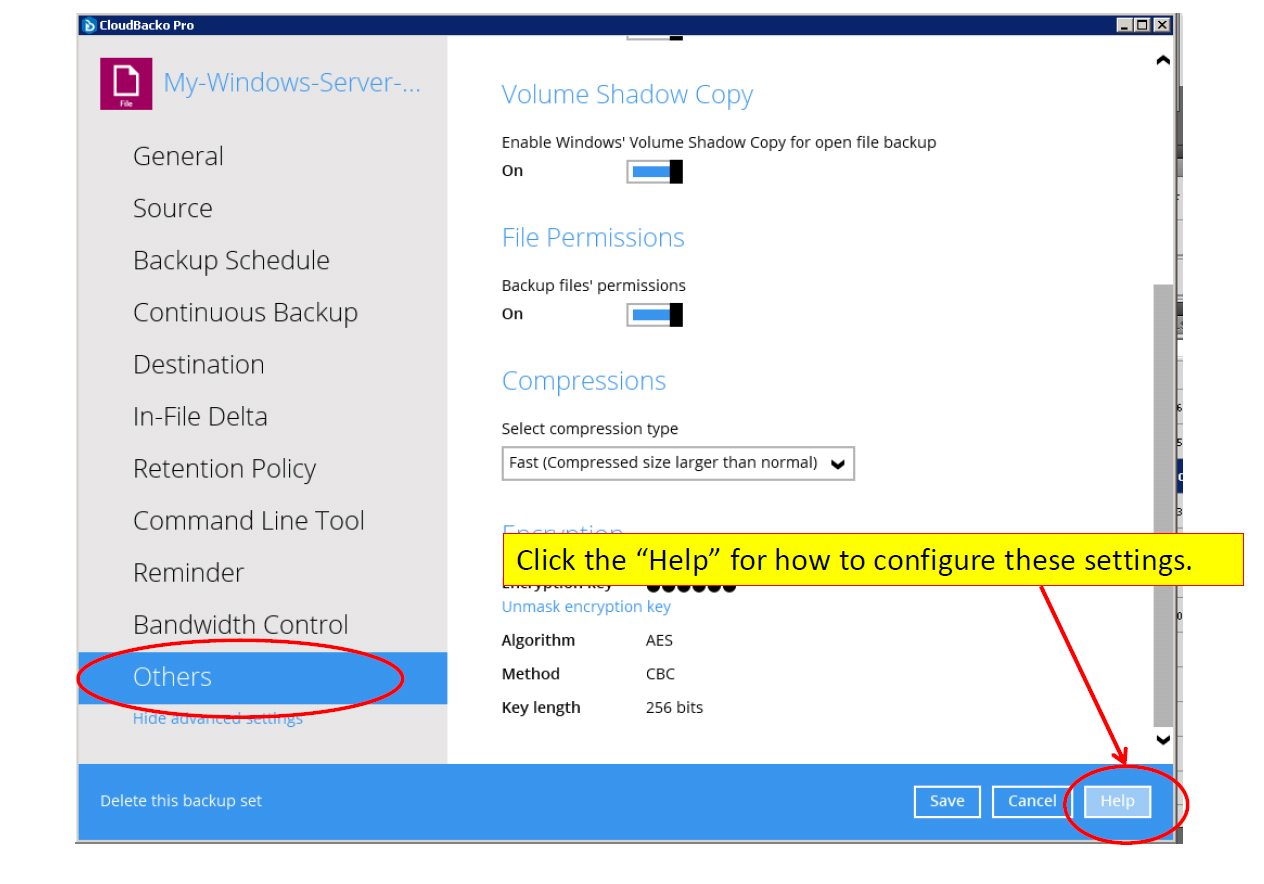
Task: Toggle the backup files' permissions switch
Action: coord(655,315)
